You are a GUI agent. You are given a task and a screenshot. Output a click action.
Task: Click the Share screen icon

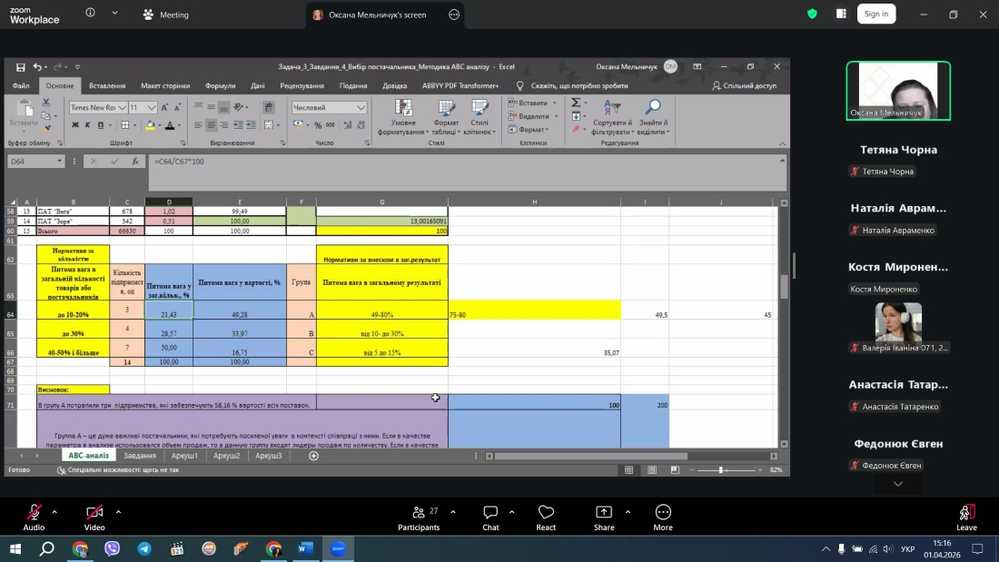pyautogui.click(x=604, y=512)
